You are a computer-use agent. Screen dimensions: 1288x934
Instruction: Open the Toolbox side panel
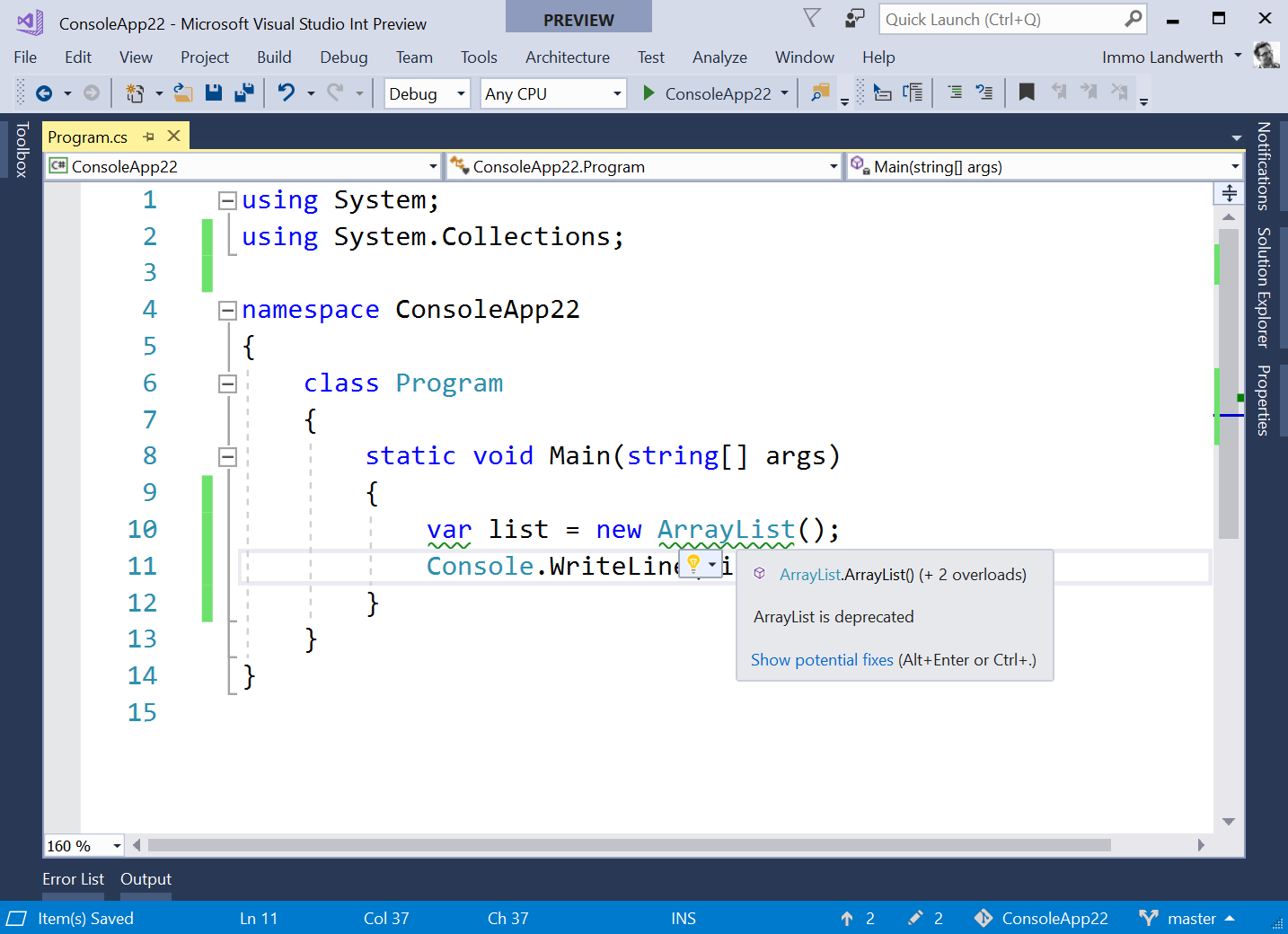click(22, 150)
